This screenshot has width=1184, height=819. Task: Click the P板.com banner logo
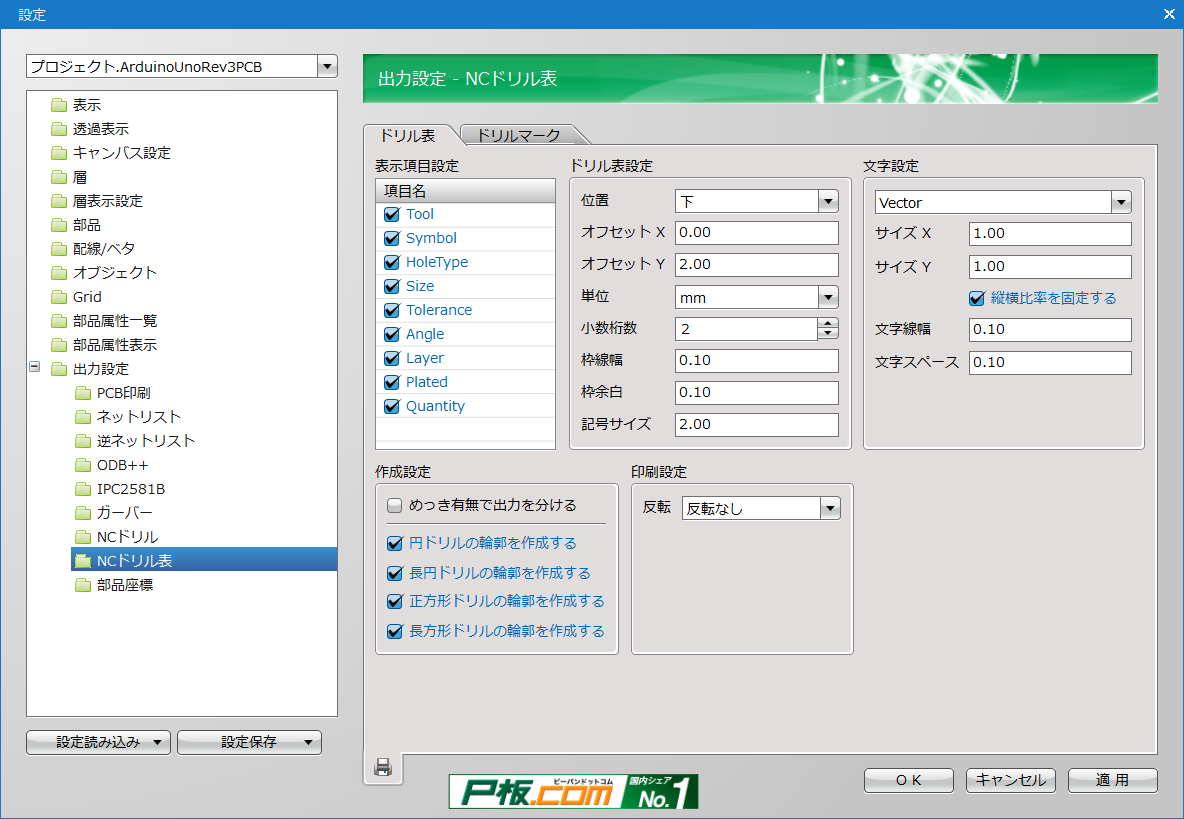pos(573,791)
